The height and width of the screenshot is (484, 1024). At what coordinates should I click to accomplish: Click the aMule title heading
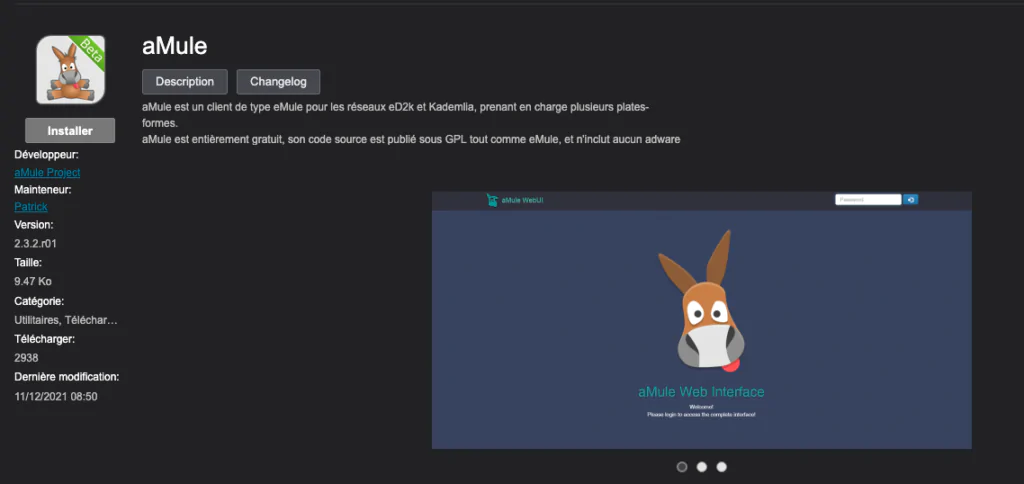(174, 46)
